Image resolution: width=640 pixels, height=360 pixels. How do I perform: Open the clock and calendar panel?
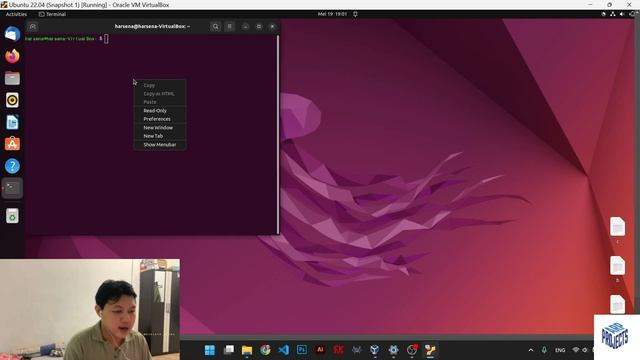point(332,14)
